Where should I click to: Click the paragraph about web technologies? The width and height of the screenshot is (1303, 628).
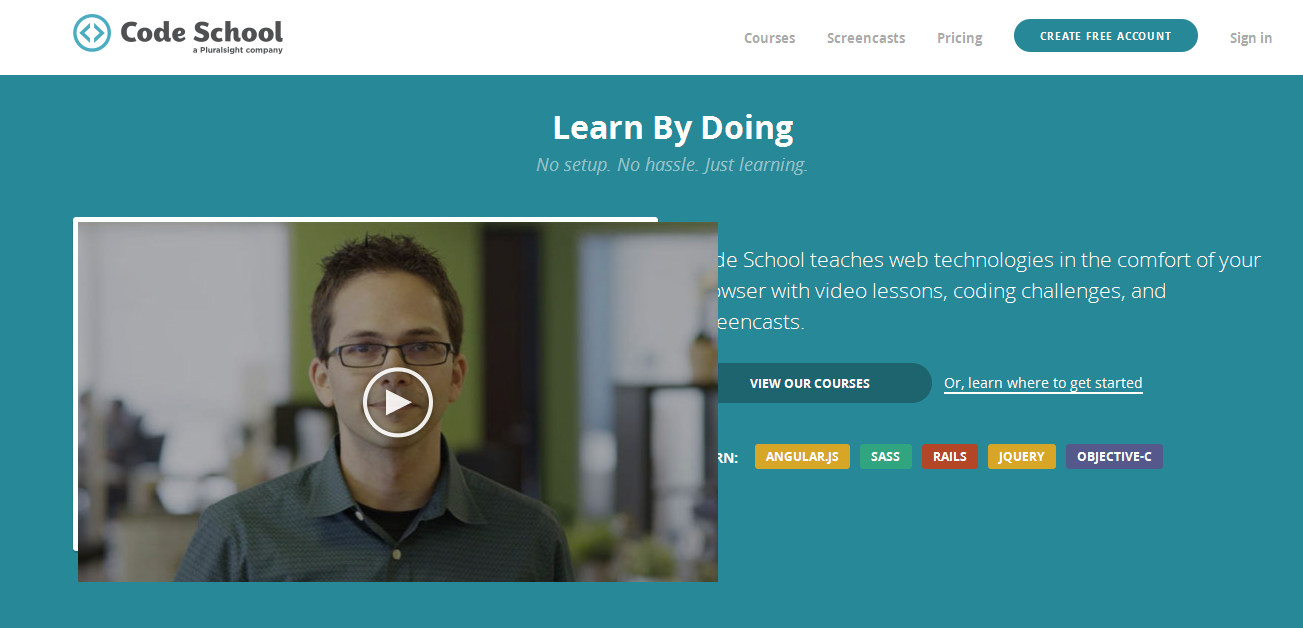point(989,291)
